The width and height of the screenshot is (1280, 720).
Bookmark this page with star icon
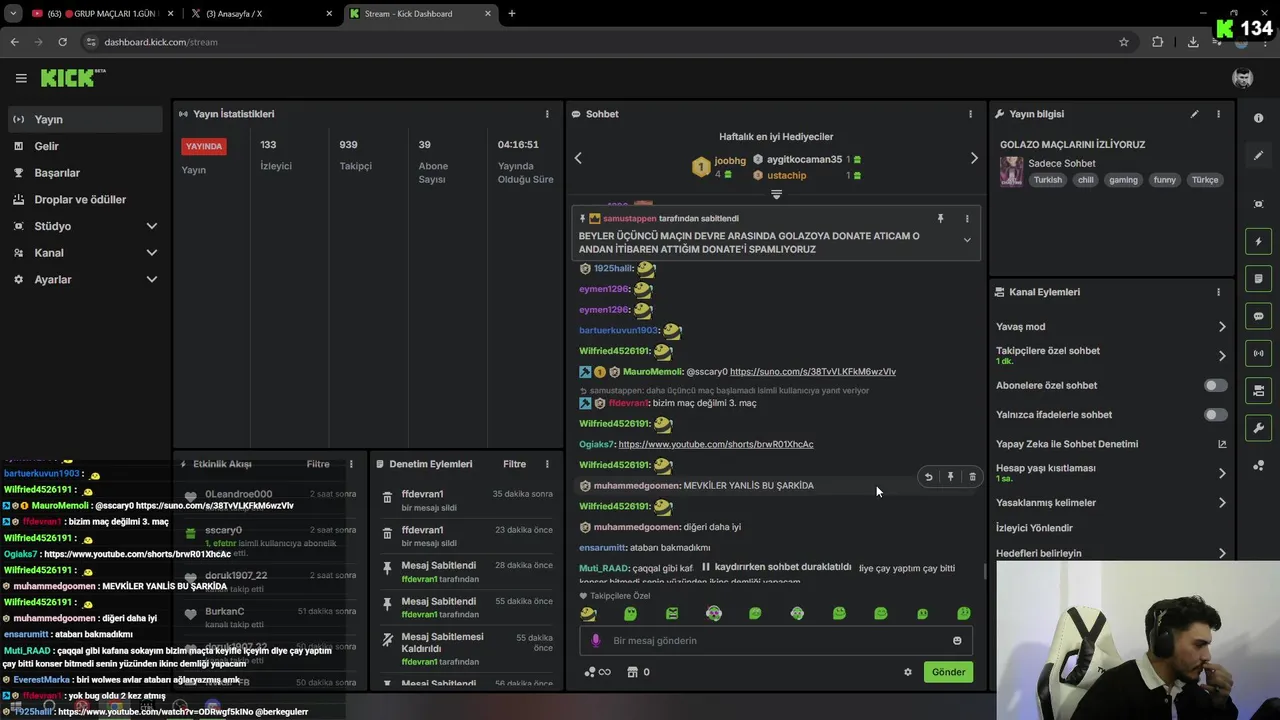[1124, 42]
